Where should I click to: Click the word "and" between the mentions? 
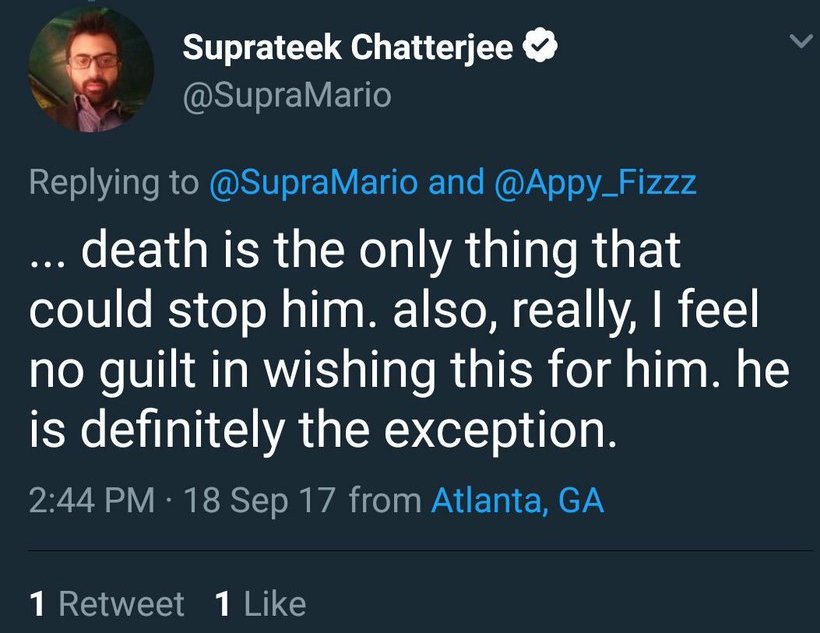tap(456, 184)
